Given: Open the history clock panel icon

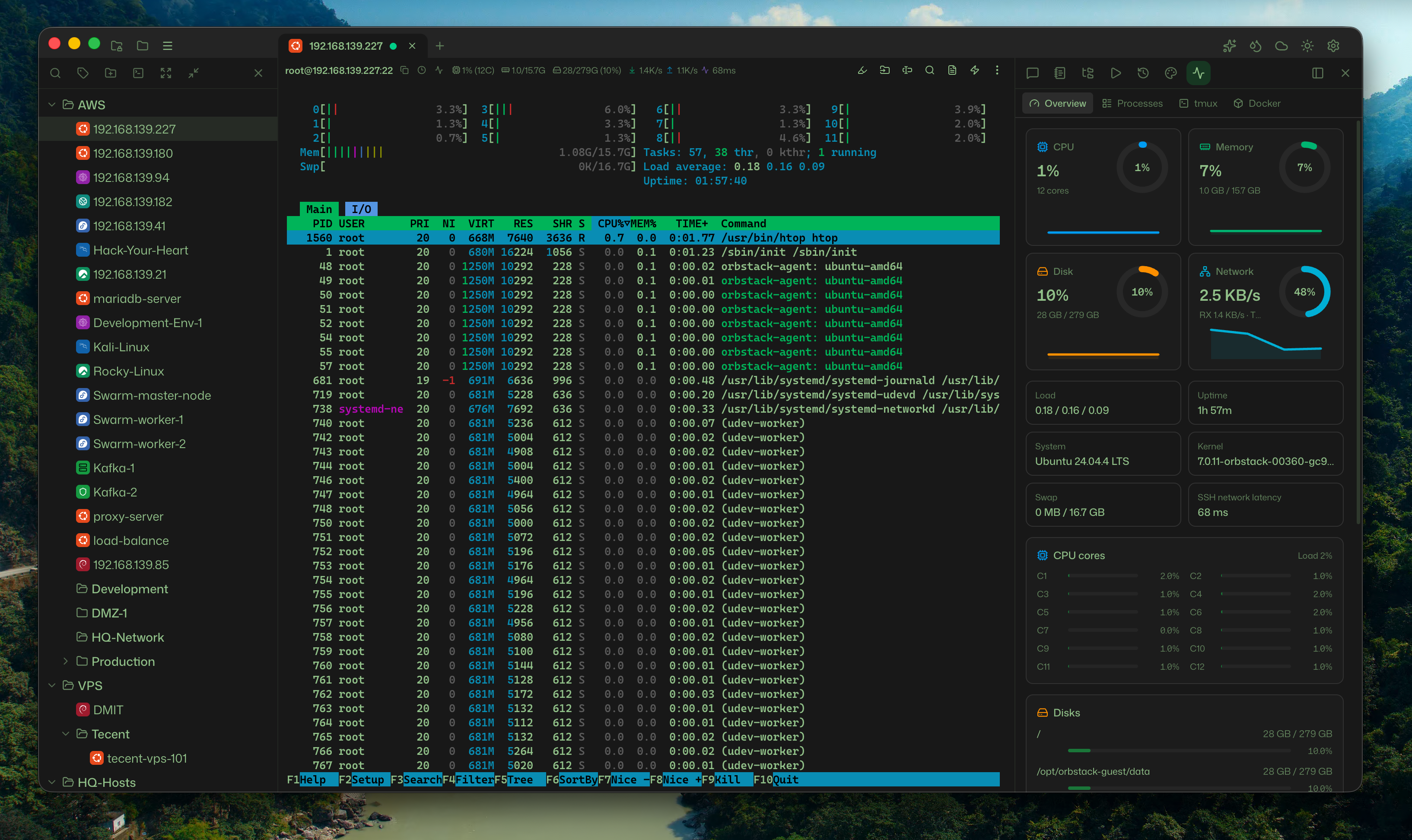Looking at the screenshot, I should (x=1143, y=73).
